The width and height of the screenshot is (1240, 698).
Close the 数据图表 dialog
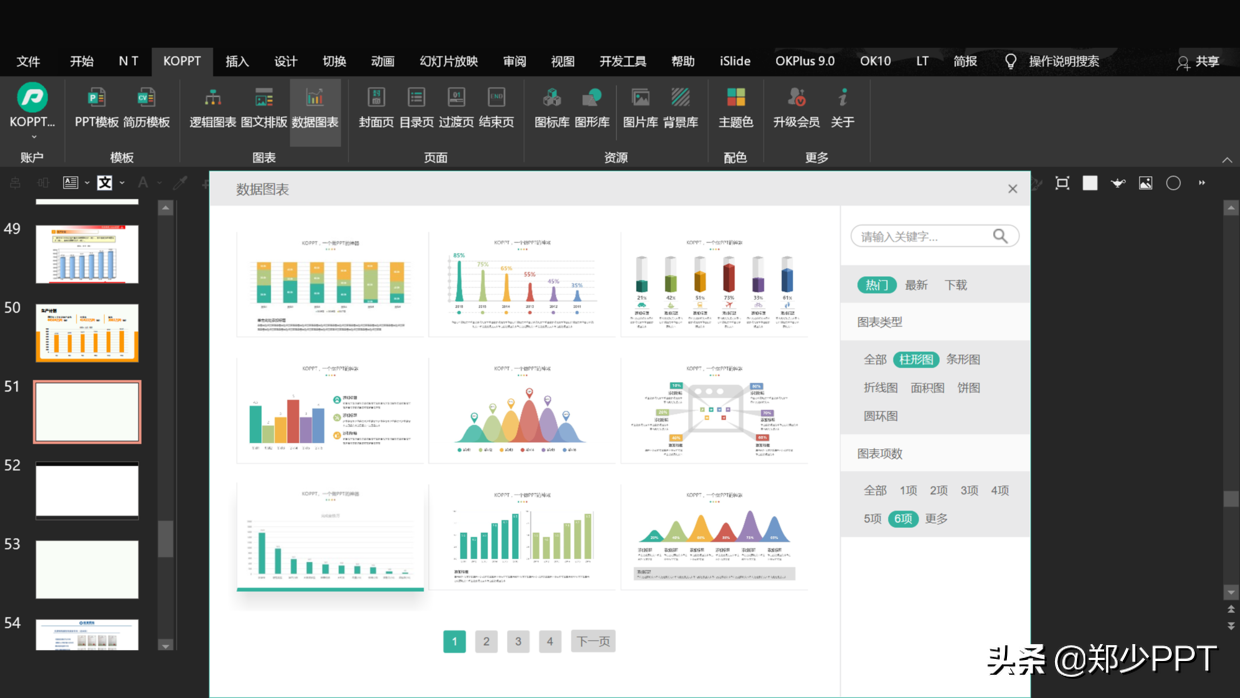click(1012, 188)
